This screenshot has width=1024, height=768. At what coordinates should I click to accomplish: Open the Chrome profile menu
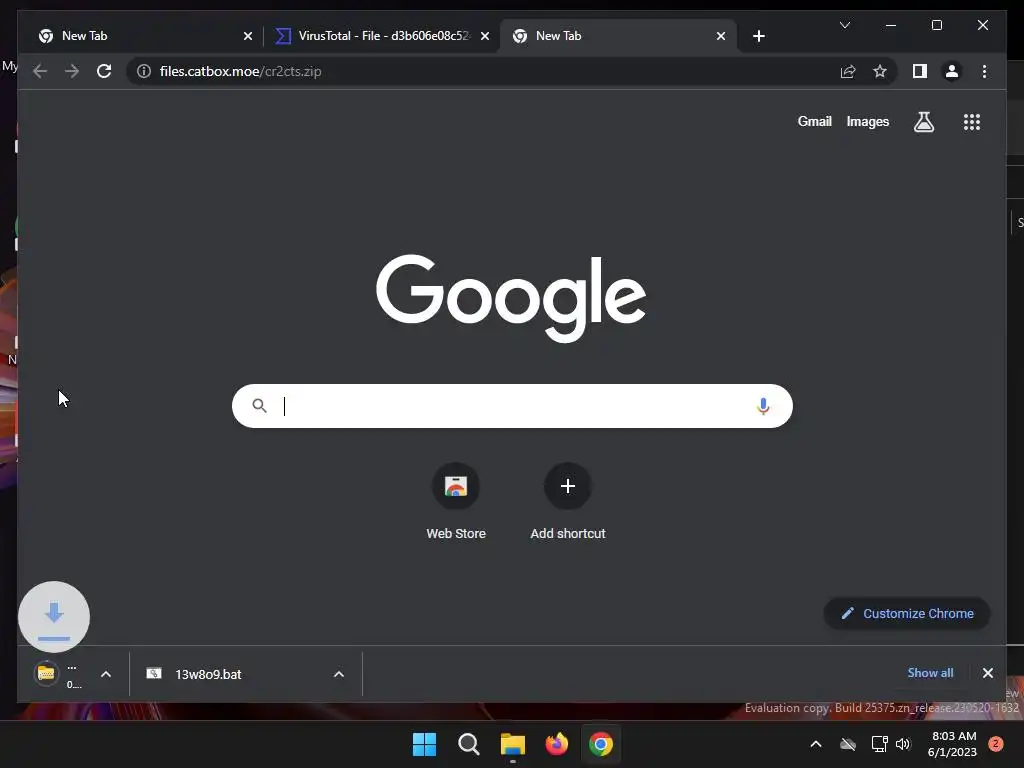[x=952, y=71]
